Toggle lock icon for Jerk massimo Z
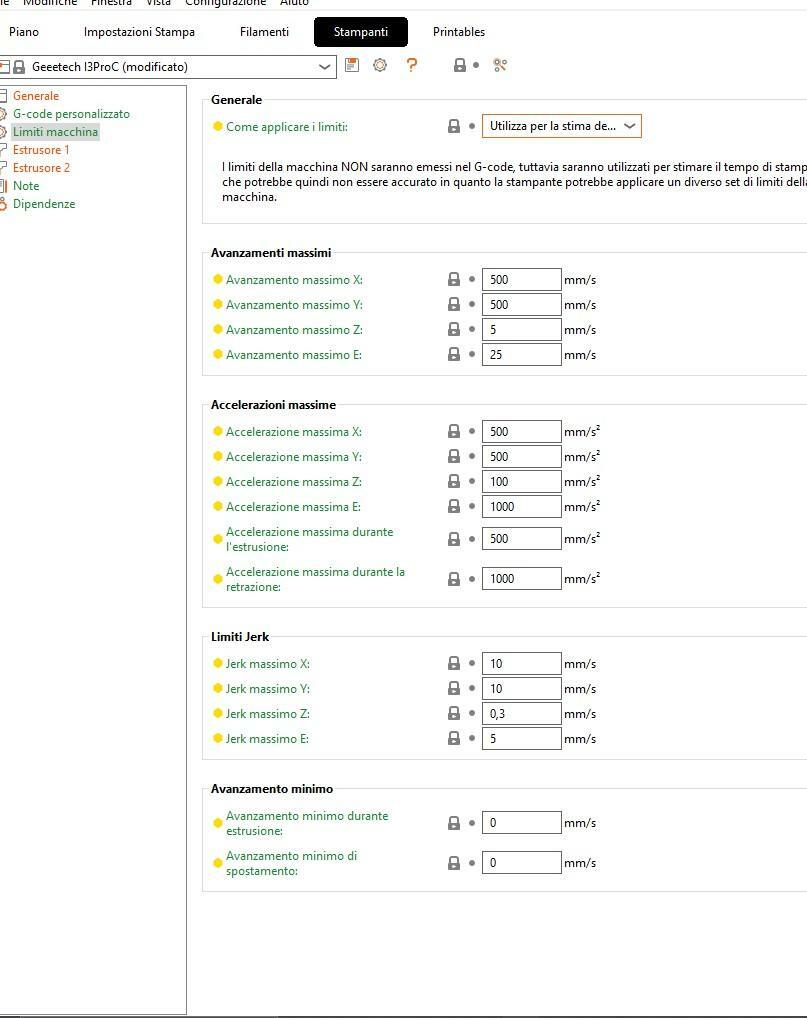 coord(454,713)
